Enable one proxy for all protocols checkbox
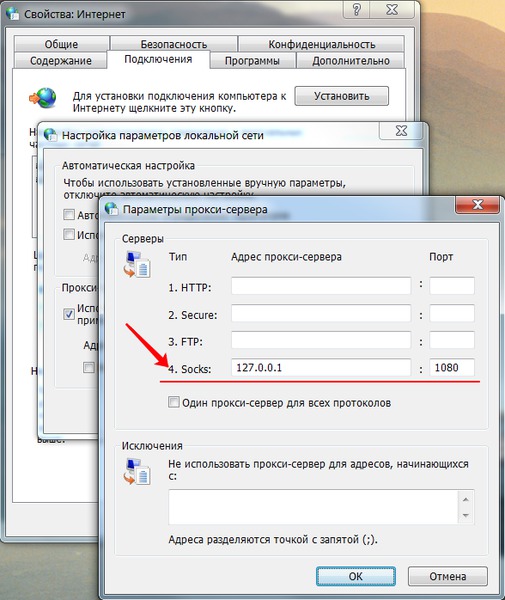This screenshot has height=600, width=505. pyautogui.click(x=173, y=402)
